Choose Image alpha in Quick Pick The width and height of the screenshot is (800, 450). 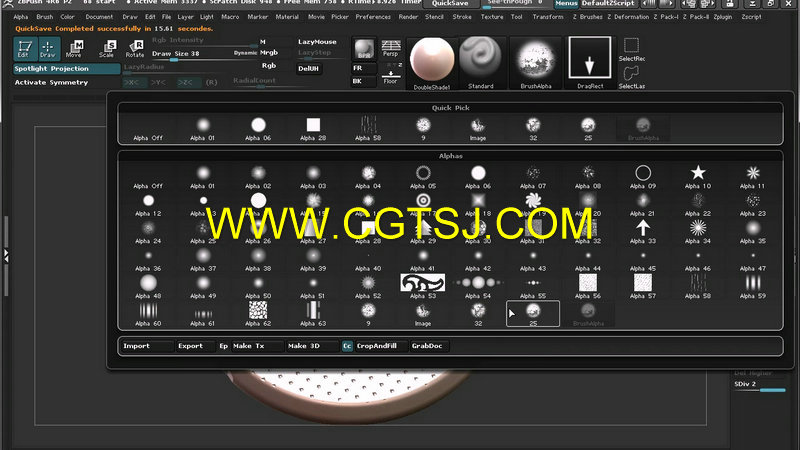click(x=478, y=129)
